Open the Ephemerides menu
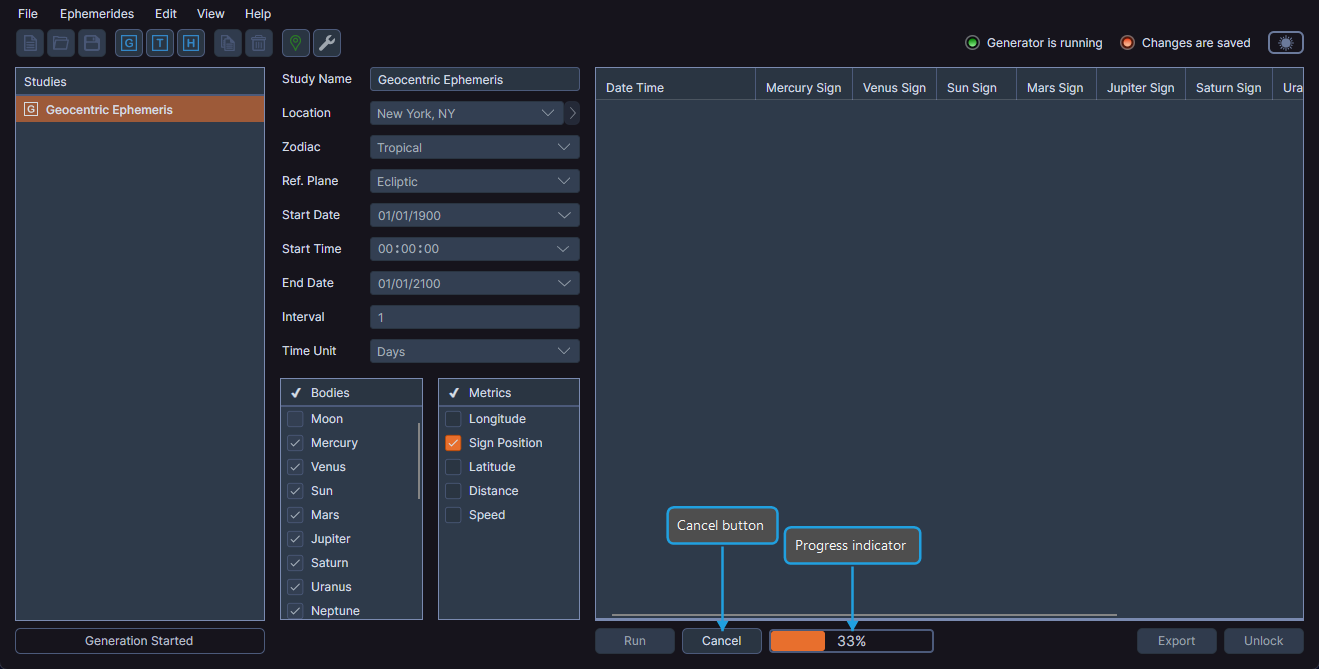1319x669 pixels. click(x=96, y=13)
